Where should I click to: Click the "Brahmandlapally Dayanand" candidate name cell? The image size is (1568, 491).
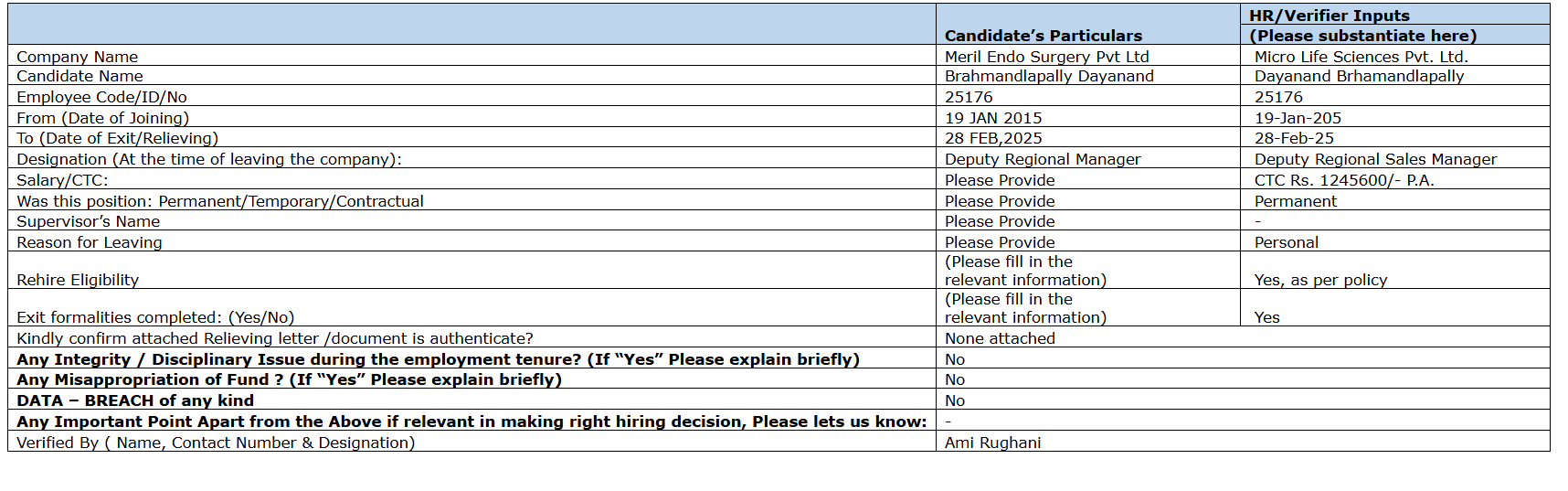point(1049,76)
